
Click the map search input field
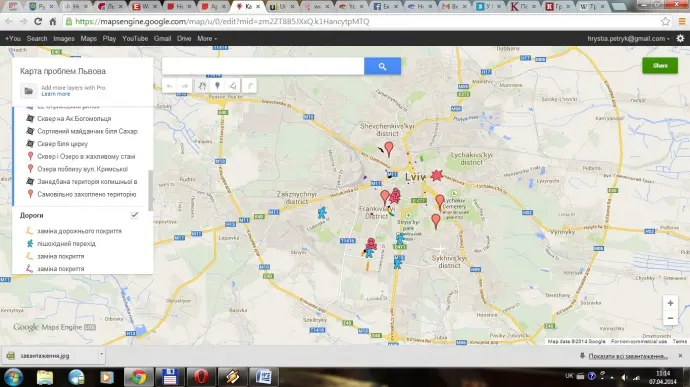tap(263, 66)
